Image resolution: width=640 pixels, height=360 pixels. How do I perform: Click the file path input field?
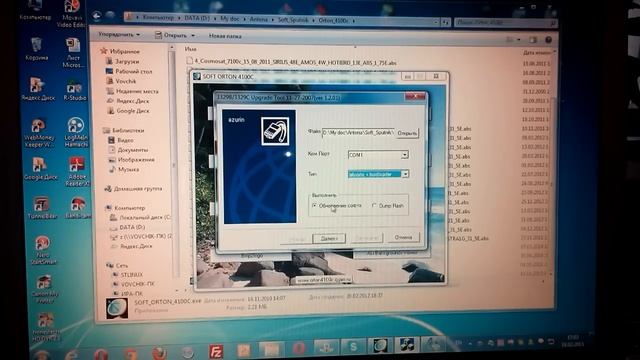click(358, 133)
